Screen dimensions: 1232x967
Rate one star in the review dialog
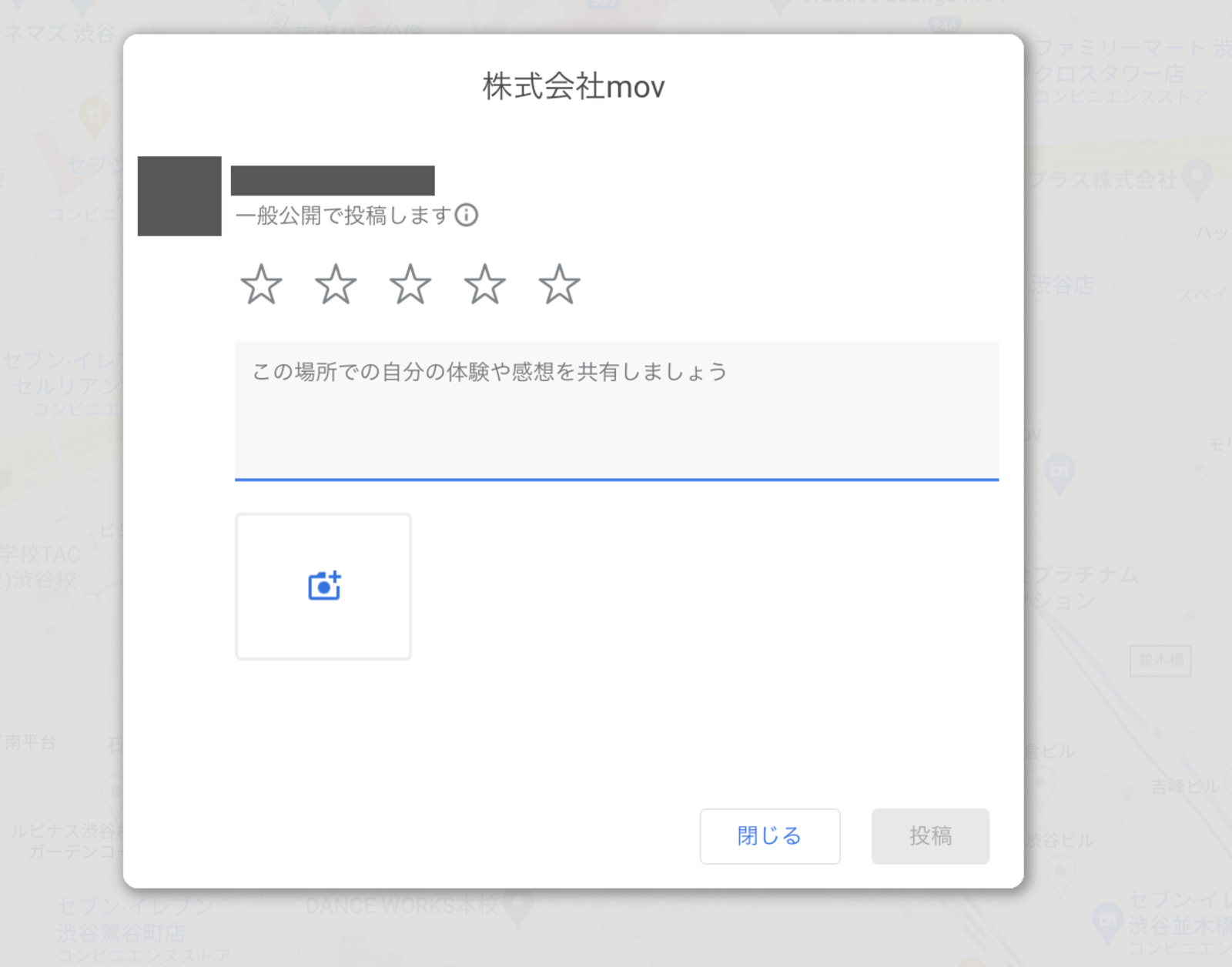click(261, 284)
